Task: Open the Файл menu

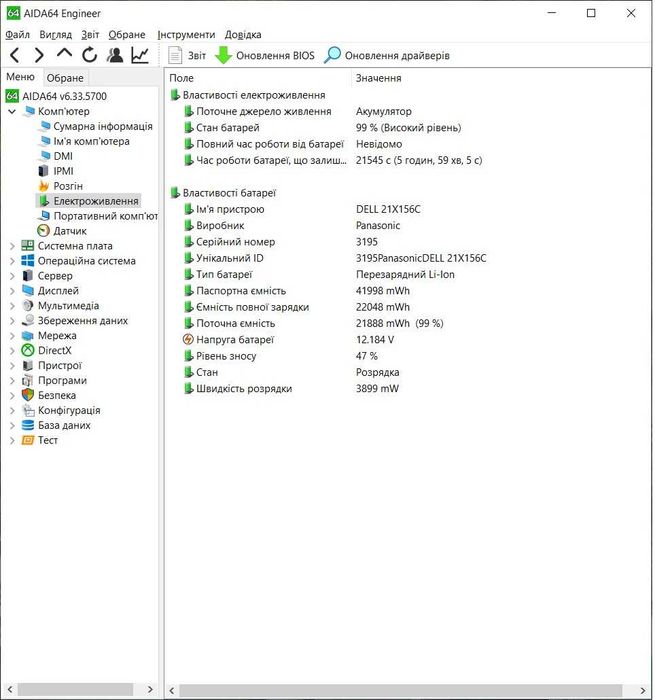Action: [x=17, y=34]
